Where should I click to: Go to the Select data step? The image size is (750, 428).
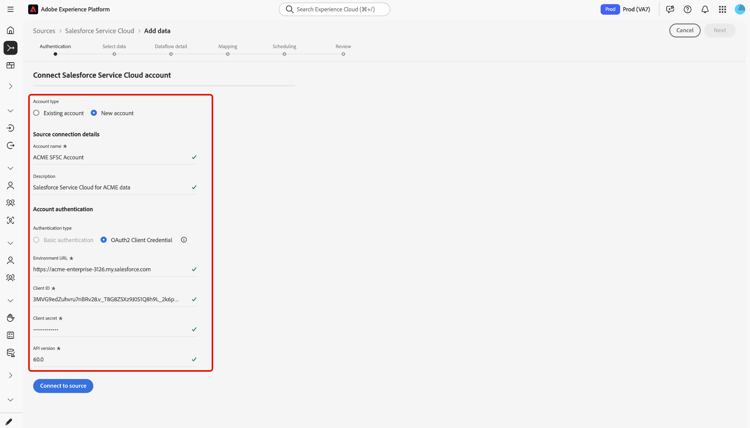[114, 49]
